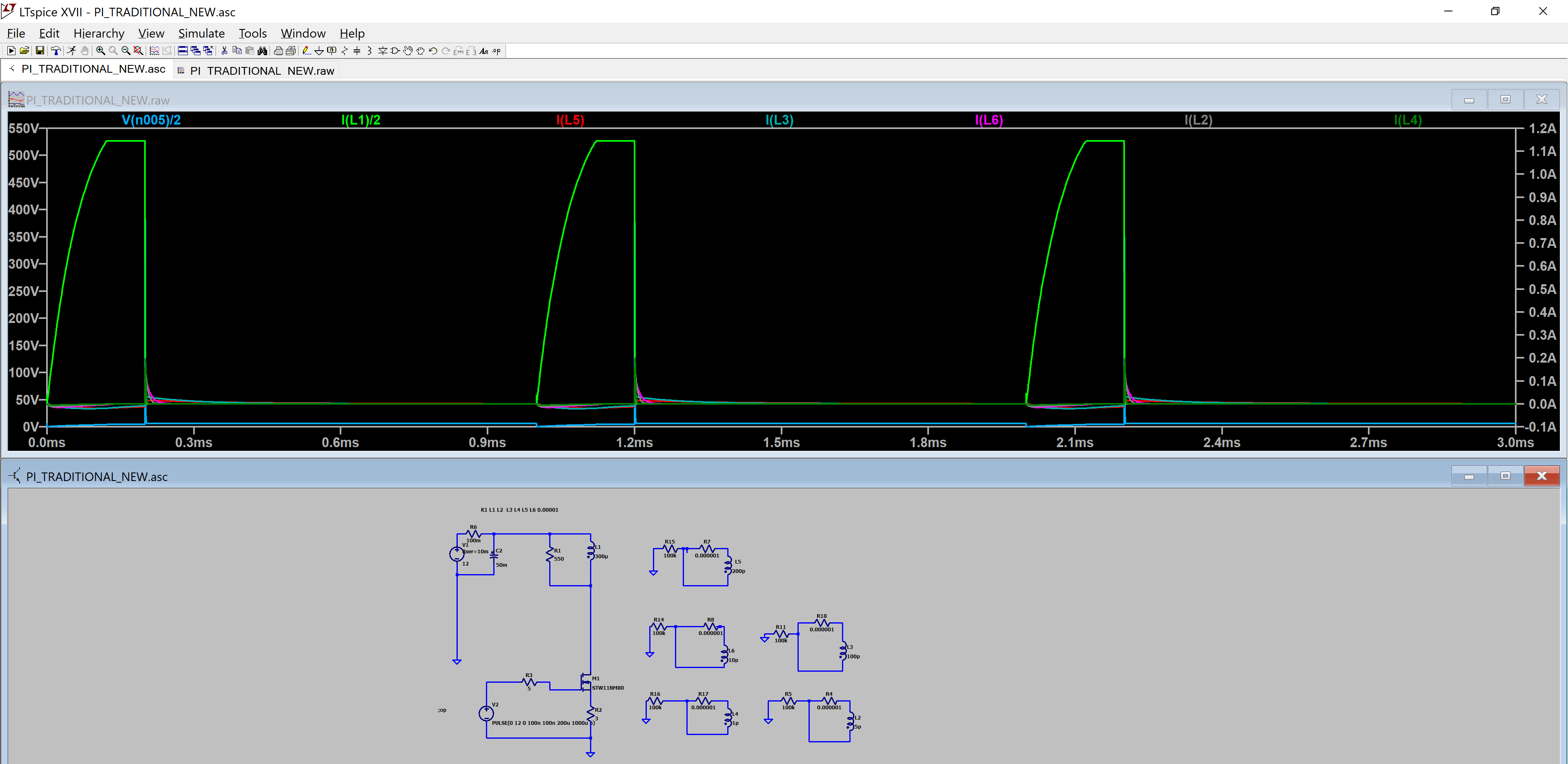Switch to PI_TRADITIONAL_NEW.asc tab
Image resolution: width=1568 pixels, height=764 pixels.
[x=93, y=69]
